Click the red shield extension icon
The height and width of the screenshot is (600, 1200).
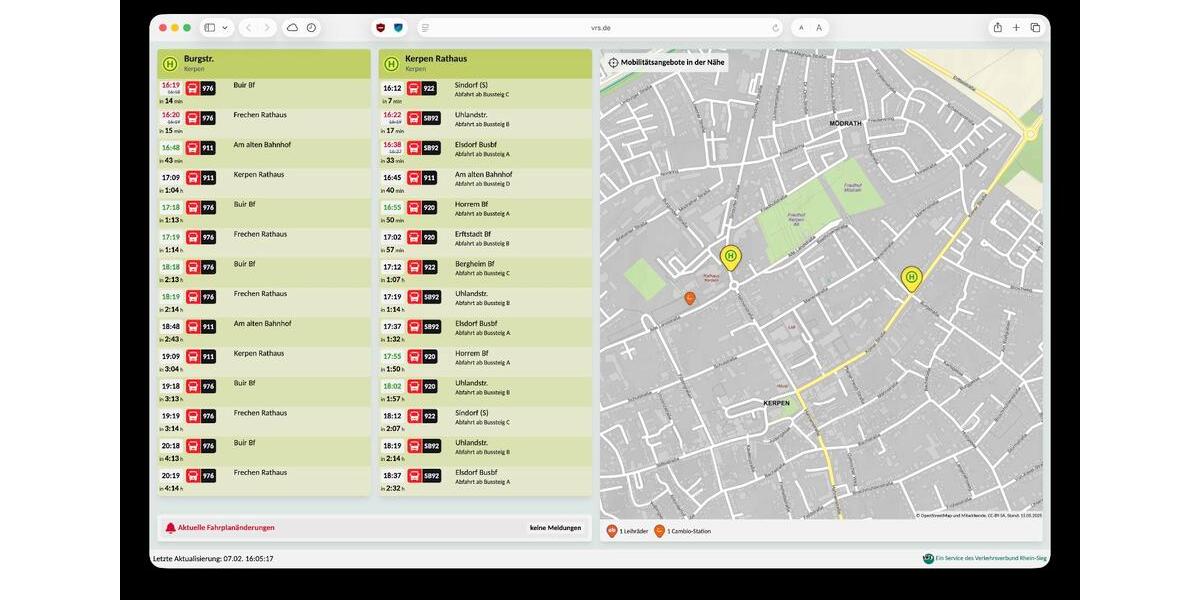[380, 28]
